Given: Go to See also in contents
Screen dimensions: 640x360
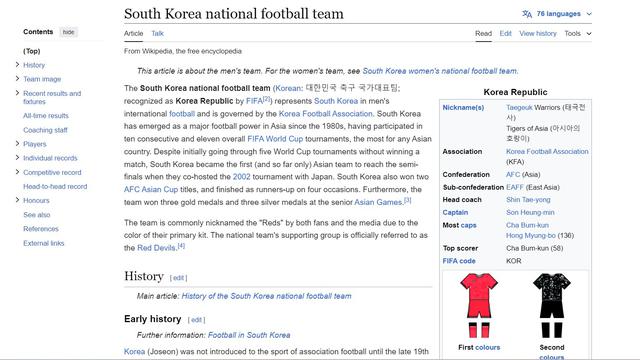Looking at the screenshot, I should pos(37,215).
